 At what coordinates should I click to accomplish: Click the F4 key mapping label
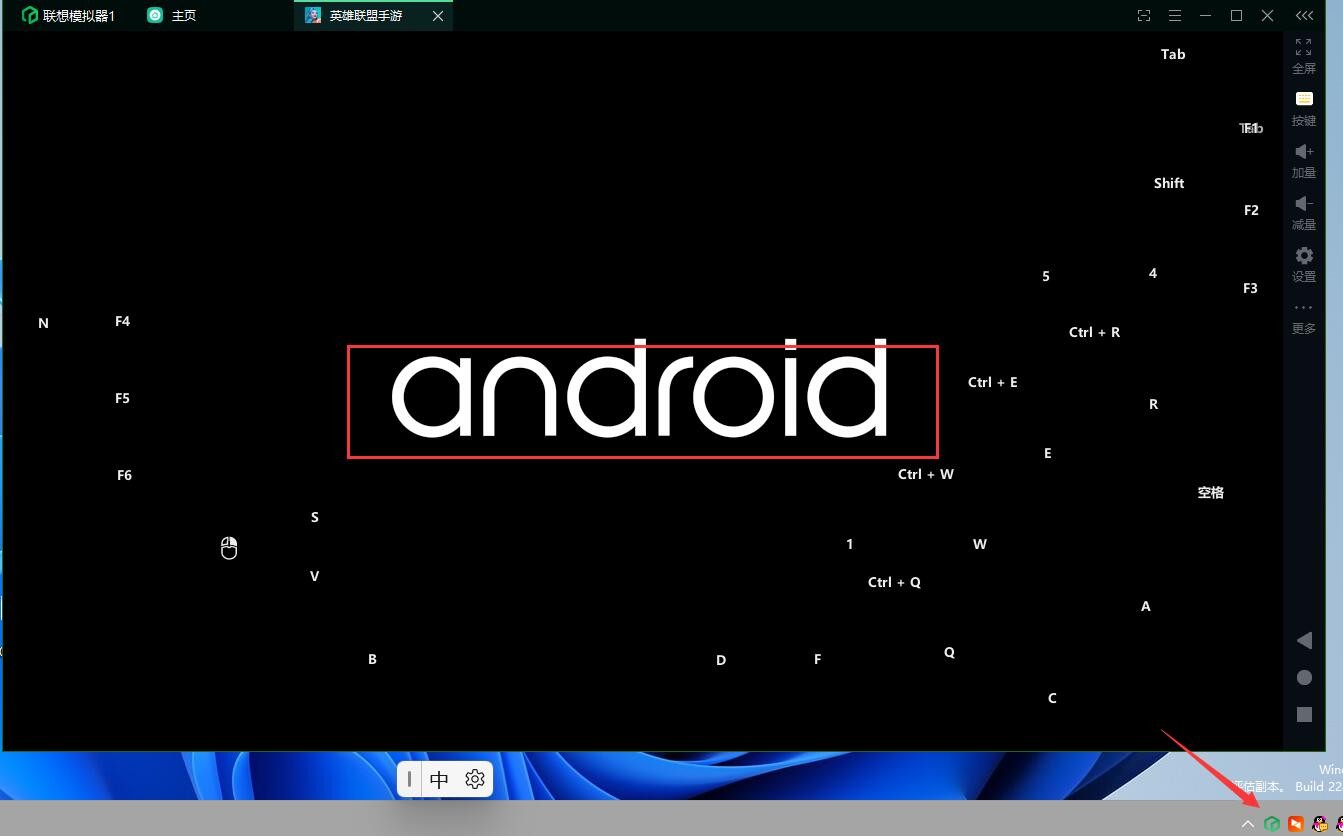(122, 321)
